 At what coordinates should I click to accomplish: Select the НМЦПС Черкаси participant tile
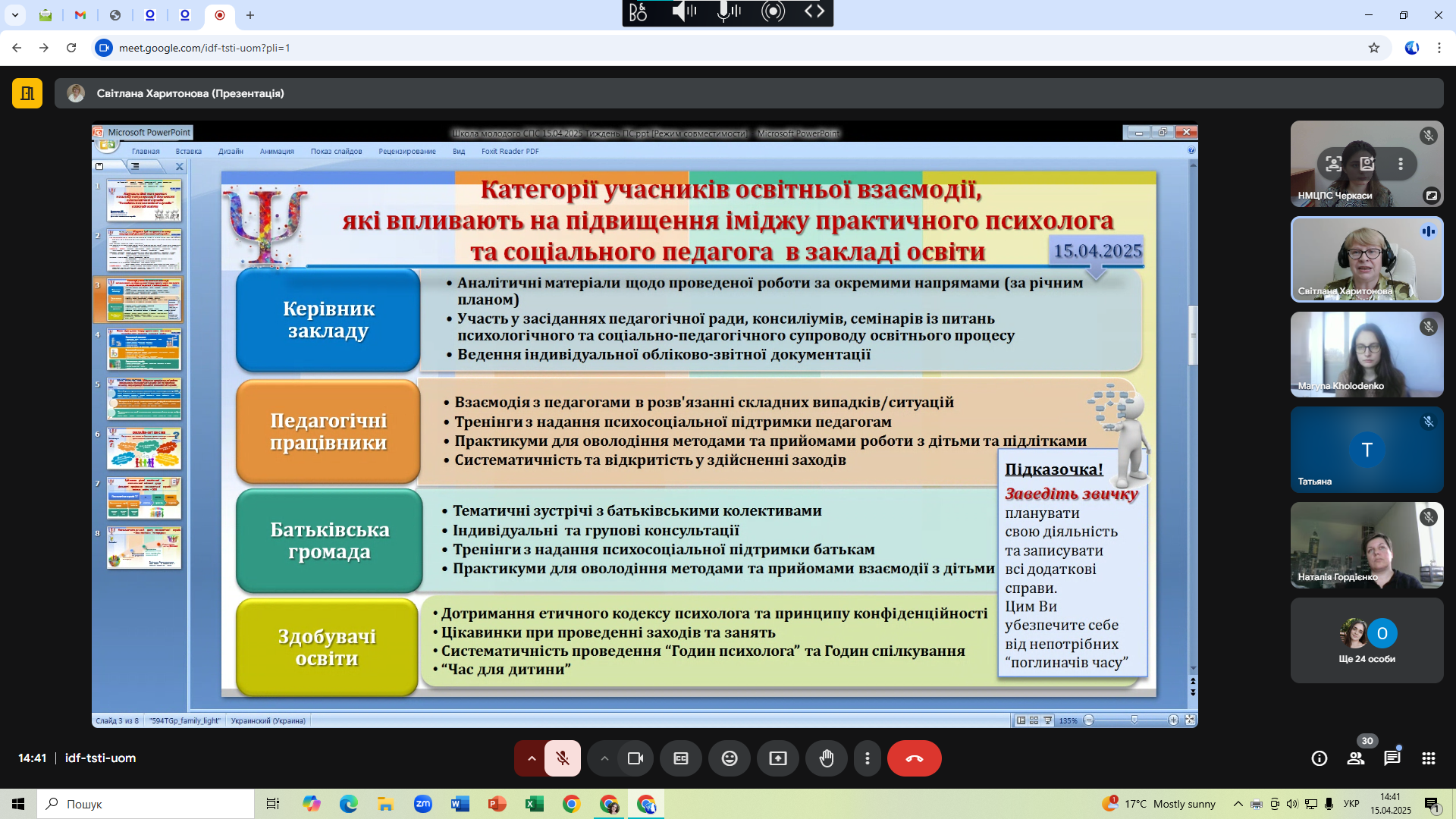point(1367,164)
